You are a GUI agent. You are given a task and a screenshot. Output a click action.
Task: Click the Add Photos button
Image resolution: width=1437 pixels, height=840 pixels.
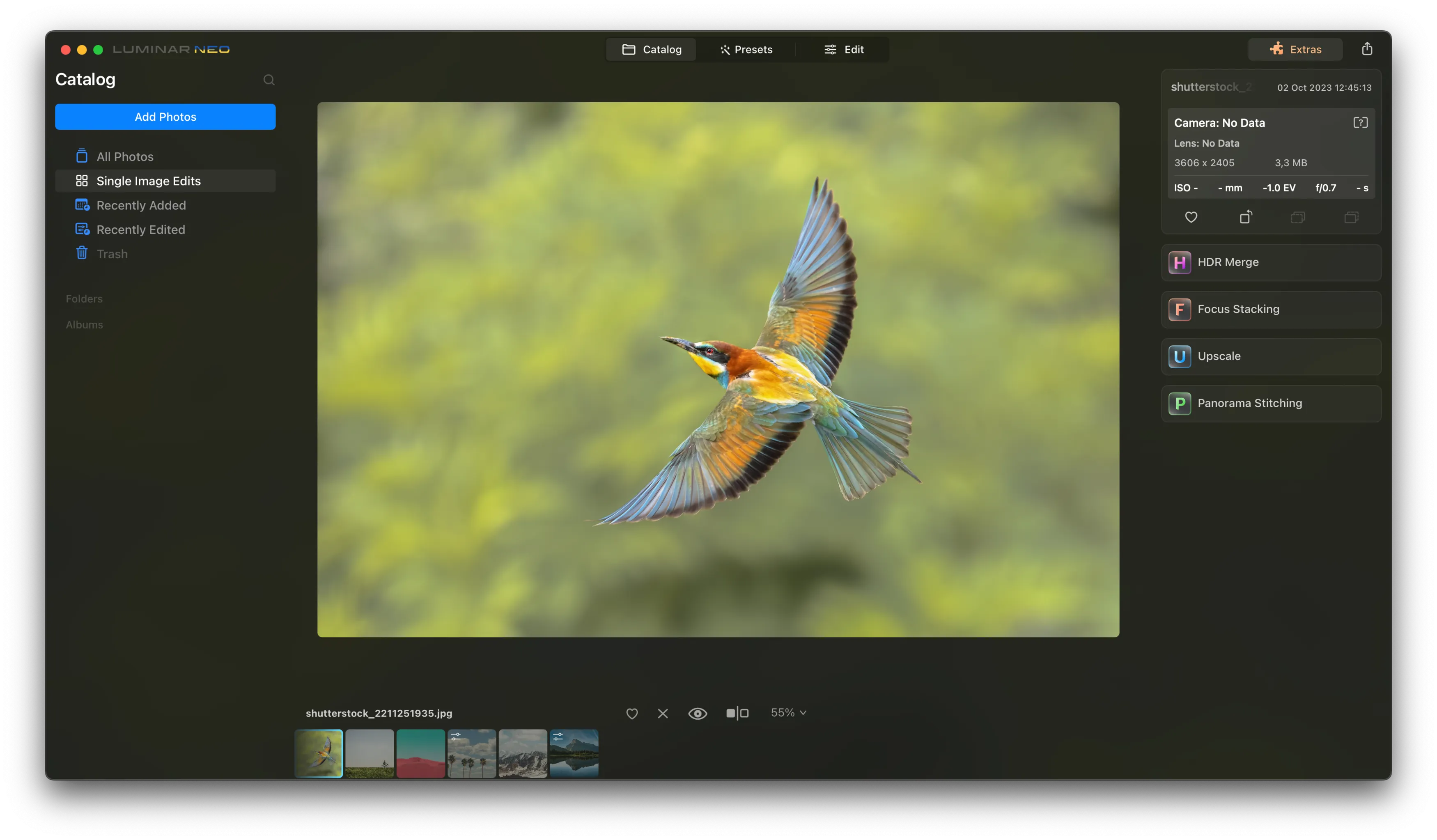(x=165, y=117)
